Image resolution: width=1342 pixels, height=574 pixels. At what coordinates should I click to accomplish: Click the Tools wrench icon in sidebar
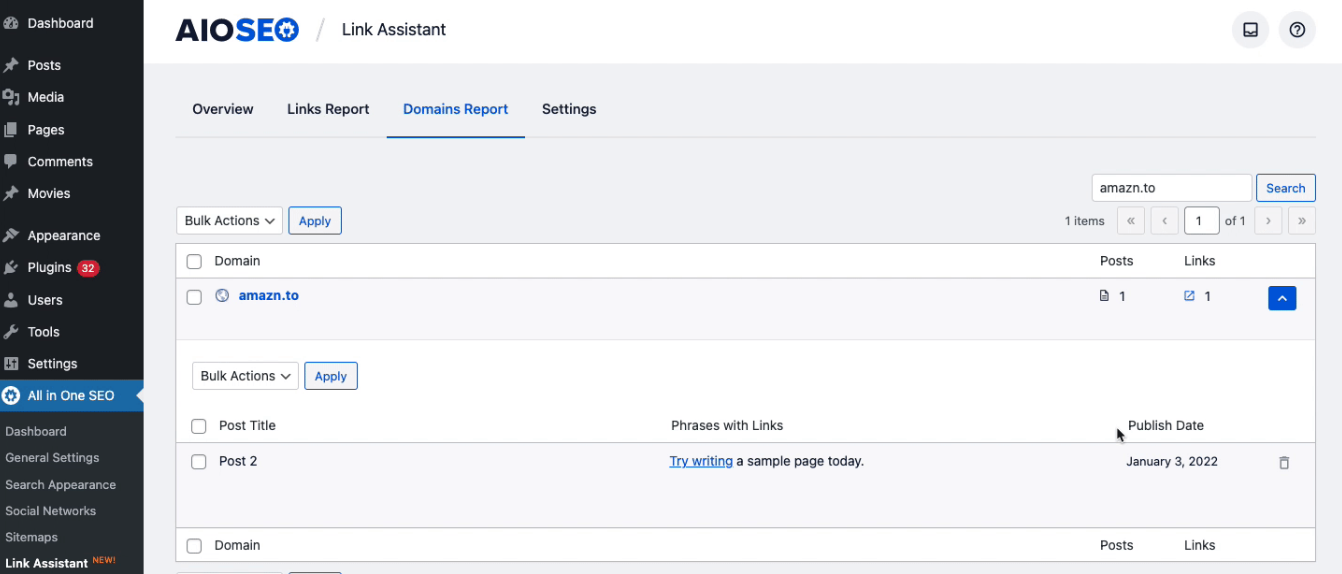11,331
